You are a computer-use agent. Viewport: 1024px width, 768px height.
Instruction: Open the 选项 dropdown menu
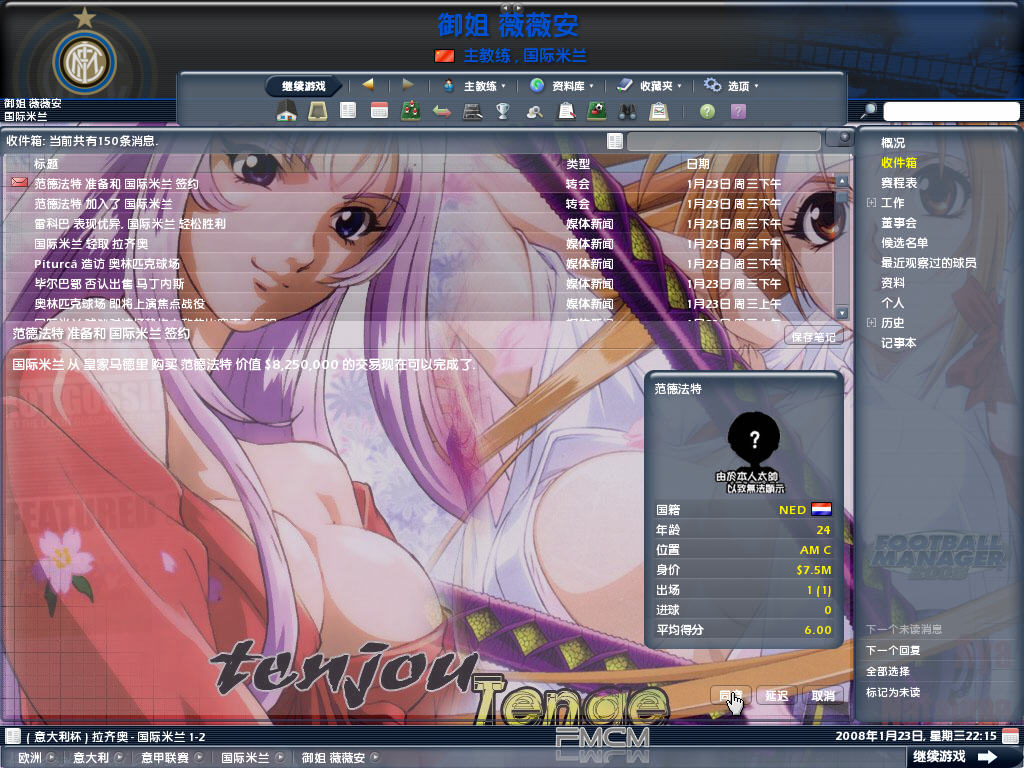731,86
